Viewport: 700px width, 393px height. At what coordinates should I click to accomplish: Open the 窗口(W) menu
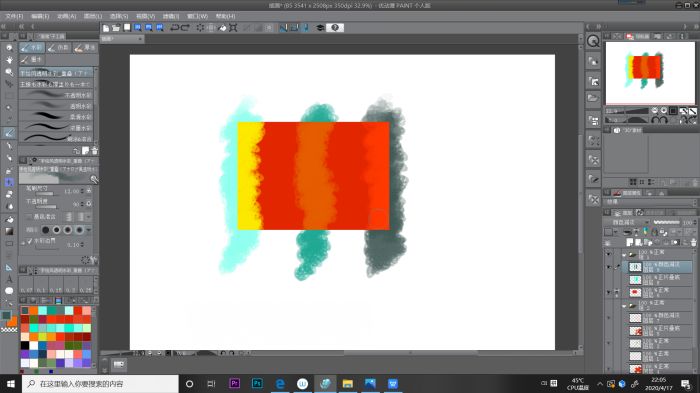[197, 16]
